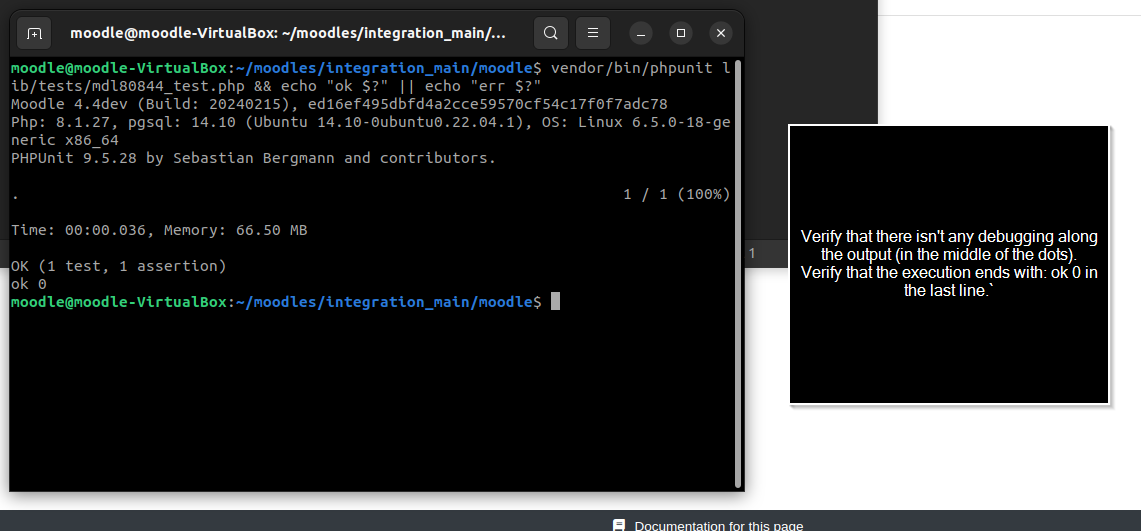Open 'Documentation for this page' link
The image size is (1141, 531).
(718, 525)
